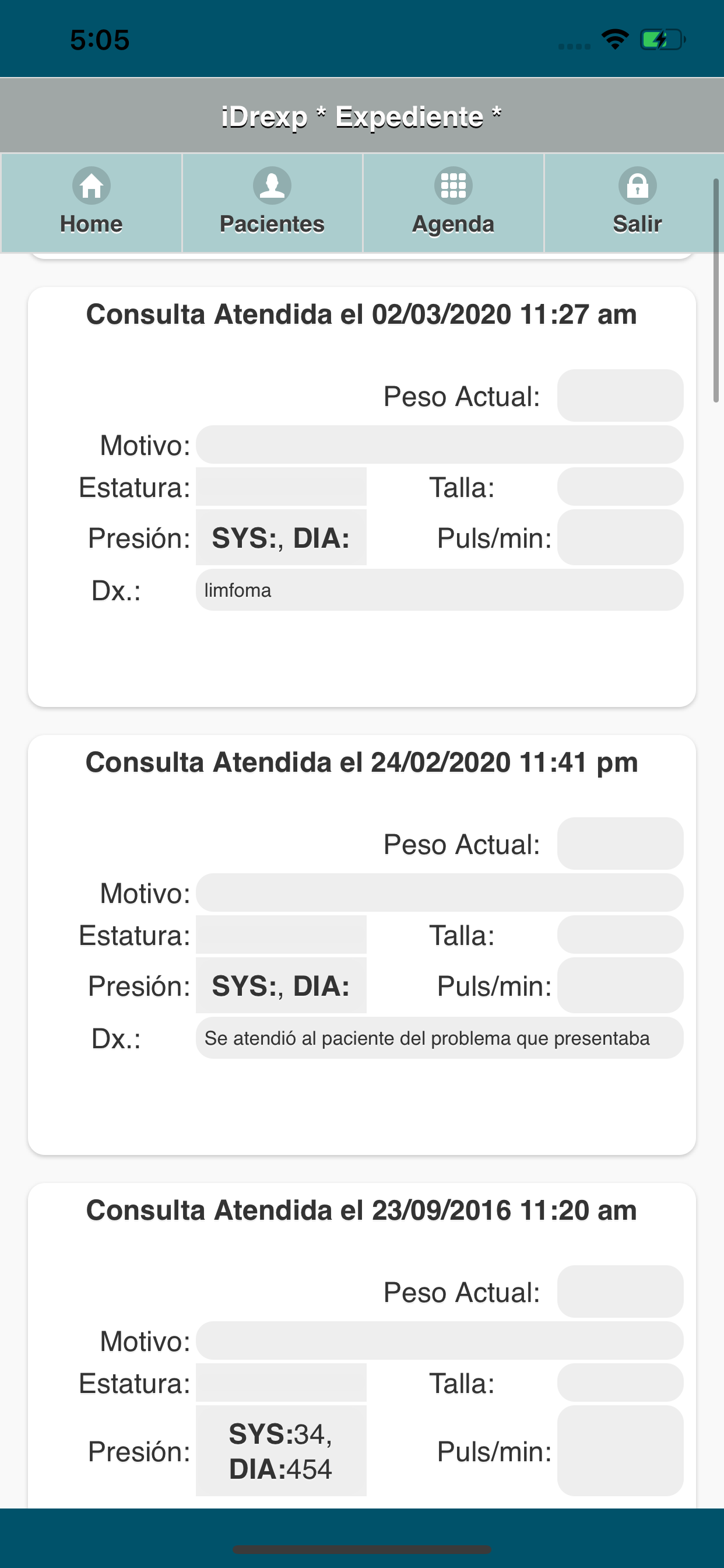Click Motivo field of 02/03/2020 consult

[440, 445]
